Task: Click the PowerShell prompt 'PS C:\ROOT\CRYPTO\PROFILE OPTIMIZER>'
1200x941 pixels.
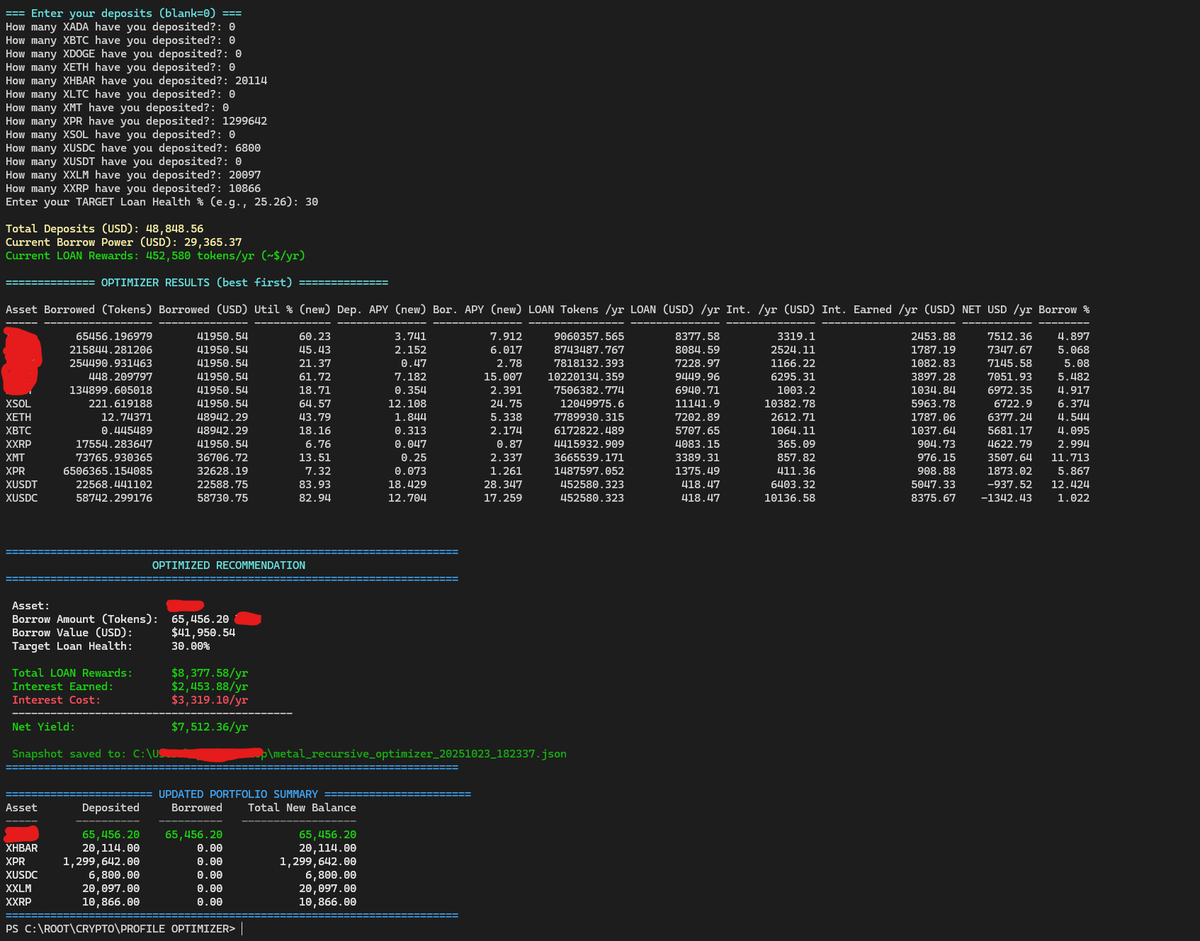Action: pos(121,928)
